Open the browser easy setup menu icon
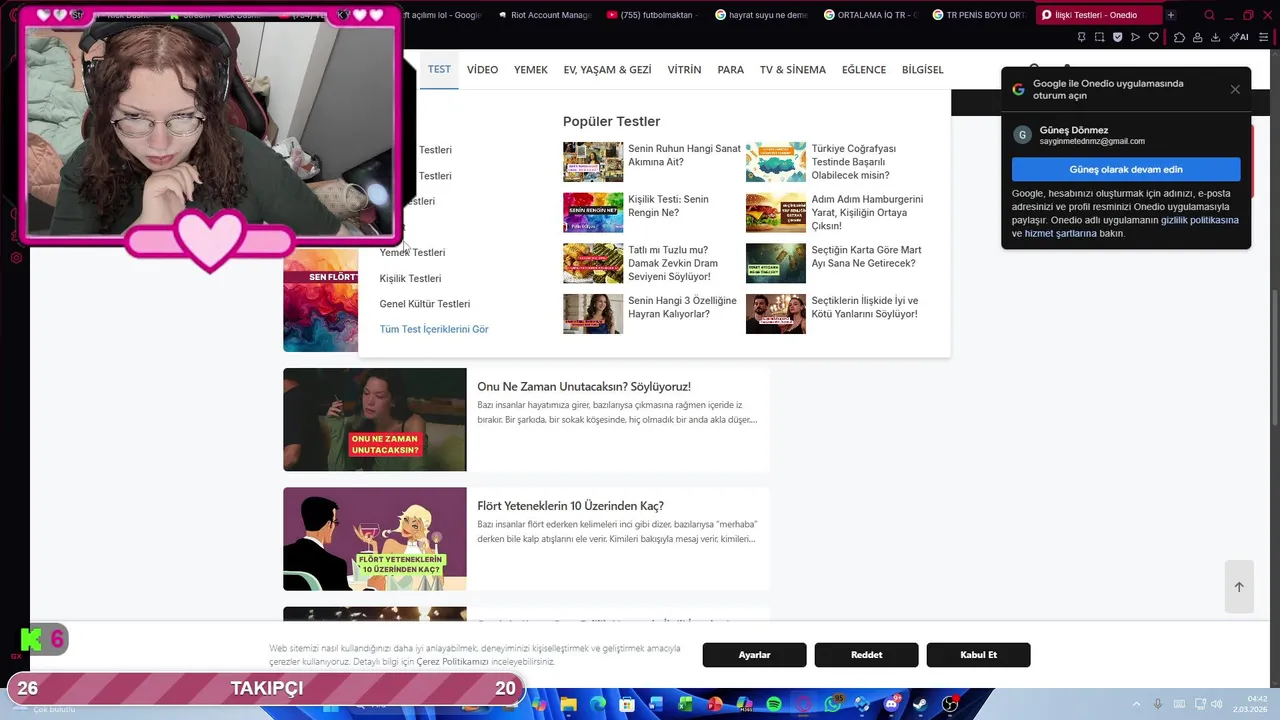This screenshot has width=1280, height=720. tap(1263, 37)
